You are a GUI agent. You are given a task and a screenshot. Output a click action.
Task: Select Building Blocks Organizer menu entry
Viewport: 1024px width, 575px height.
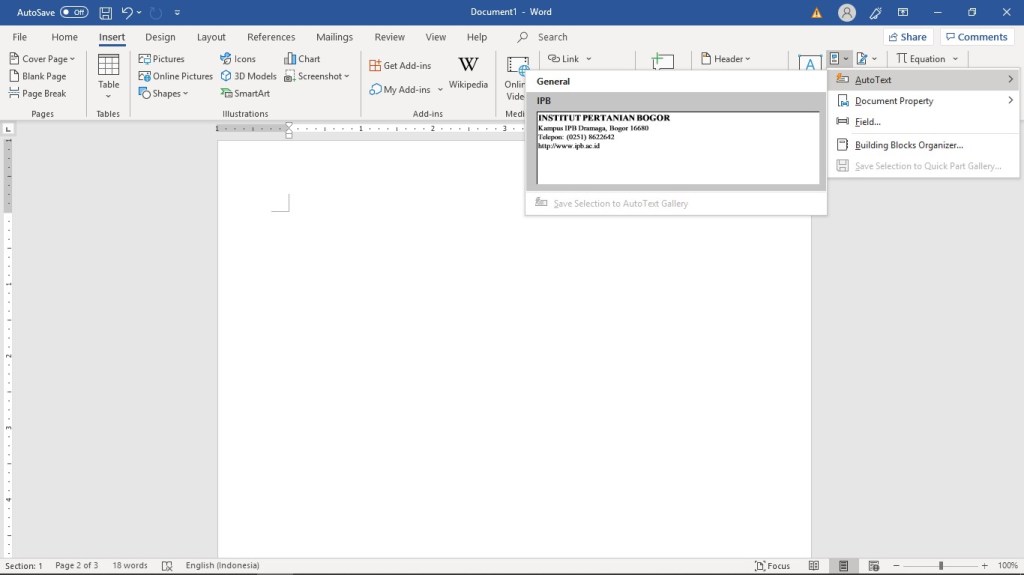(908, 145)
